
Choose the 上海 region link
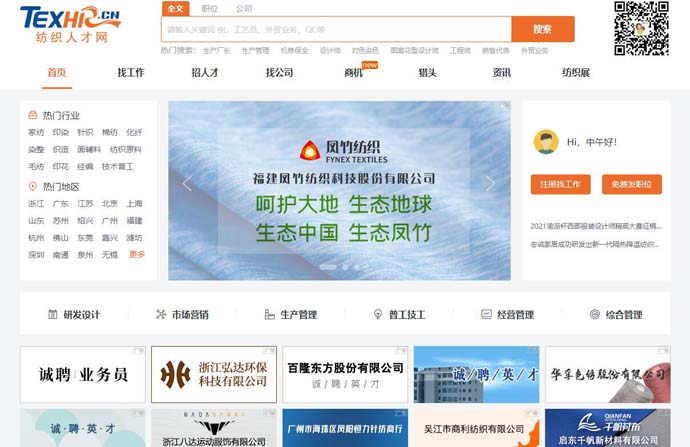135,204
